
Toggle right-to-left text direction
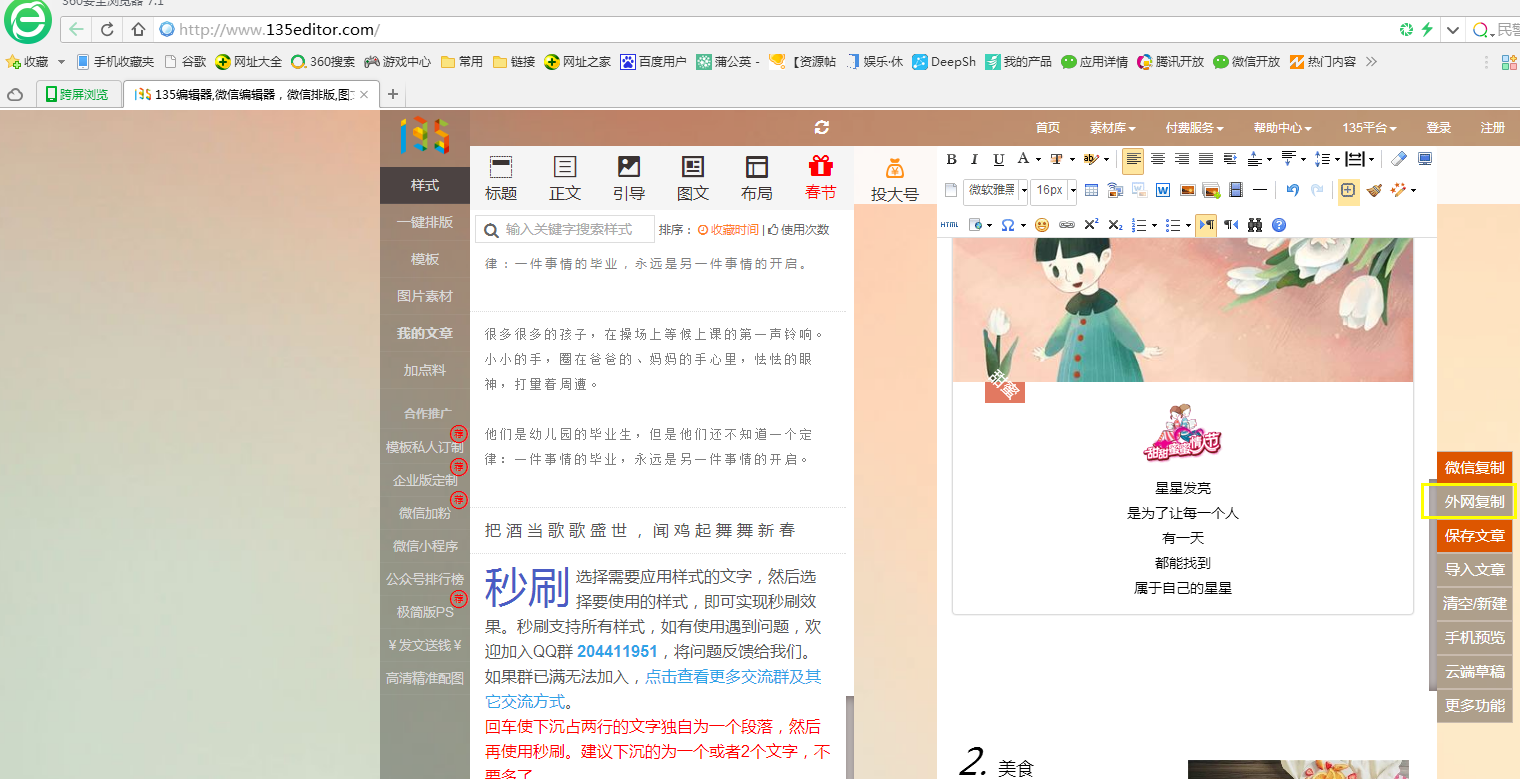tap(1231, 225)
